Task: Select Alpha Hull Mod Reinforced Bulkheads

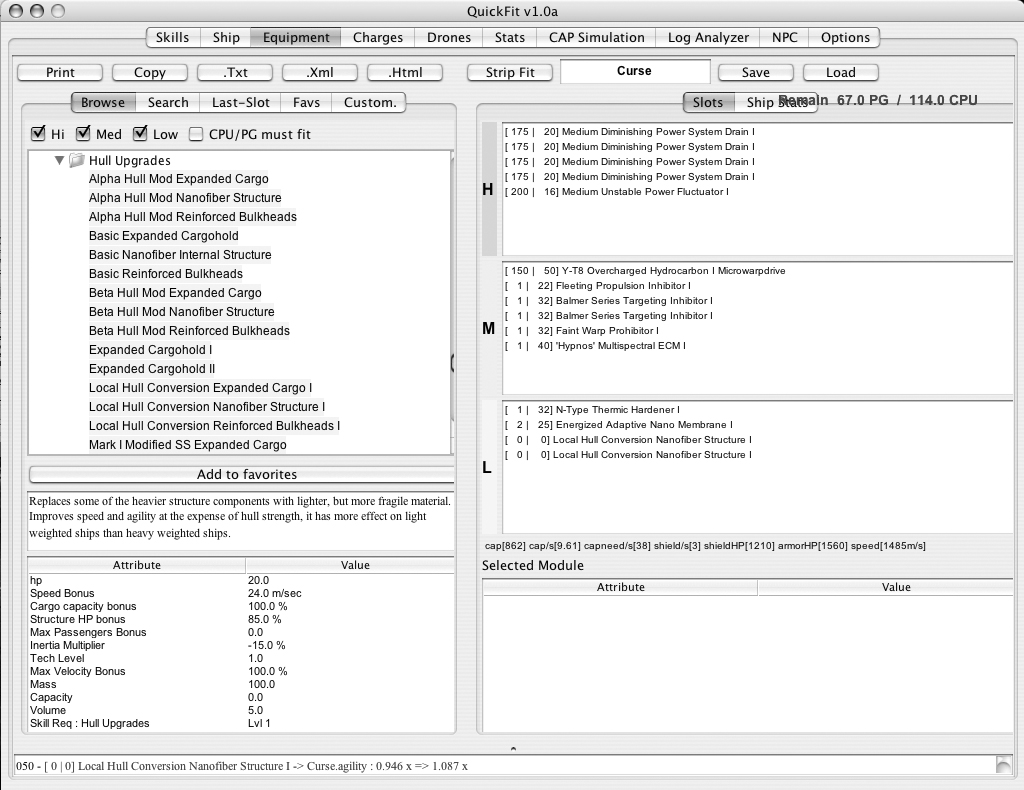Action: tap(193, 217)
